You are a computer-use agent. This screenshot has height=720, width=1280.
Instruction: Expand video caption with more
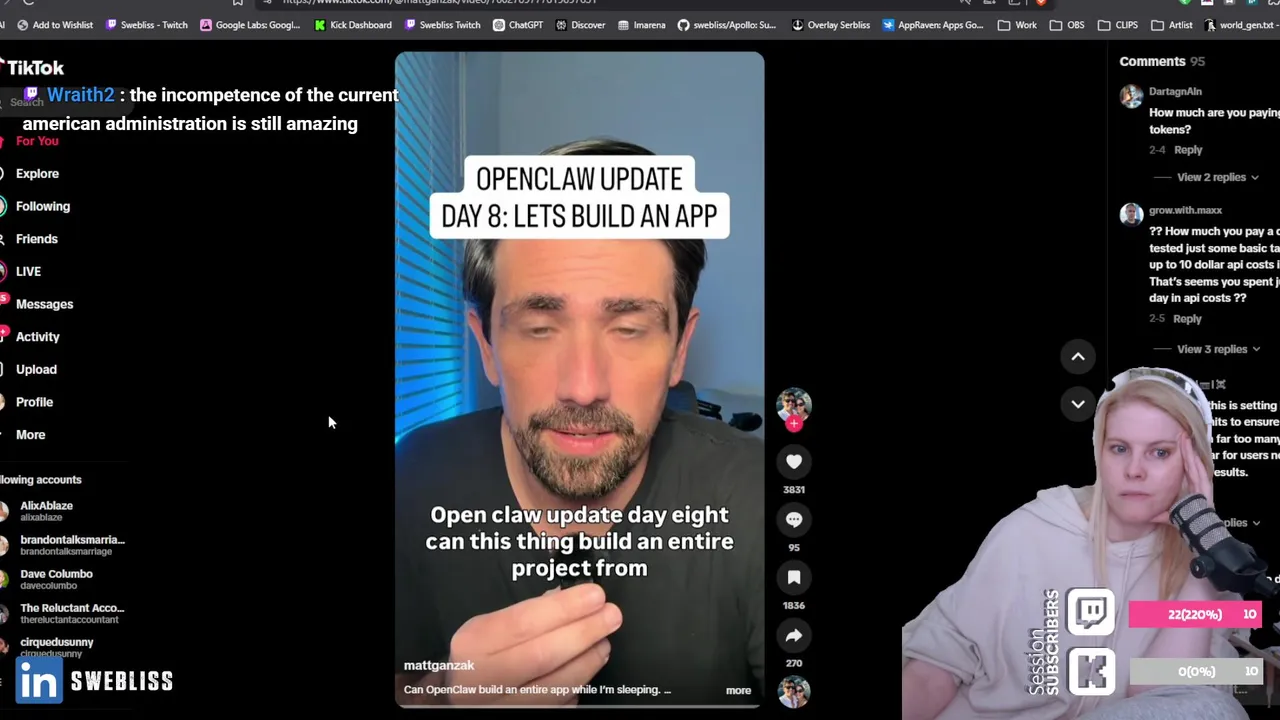(738, 690)
